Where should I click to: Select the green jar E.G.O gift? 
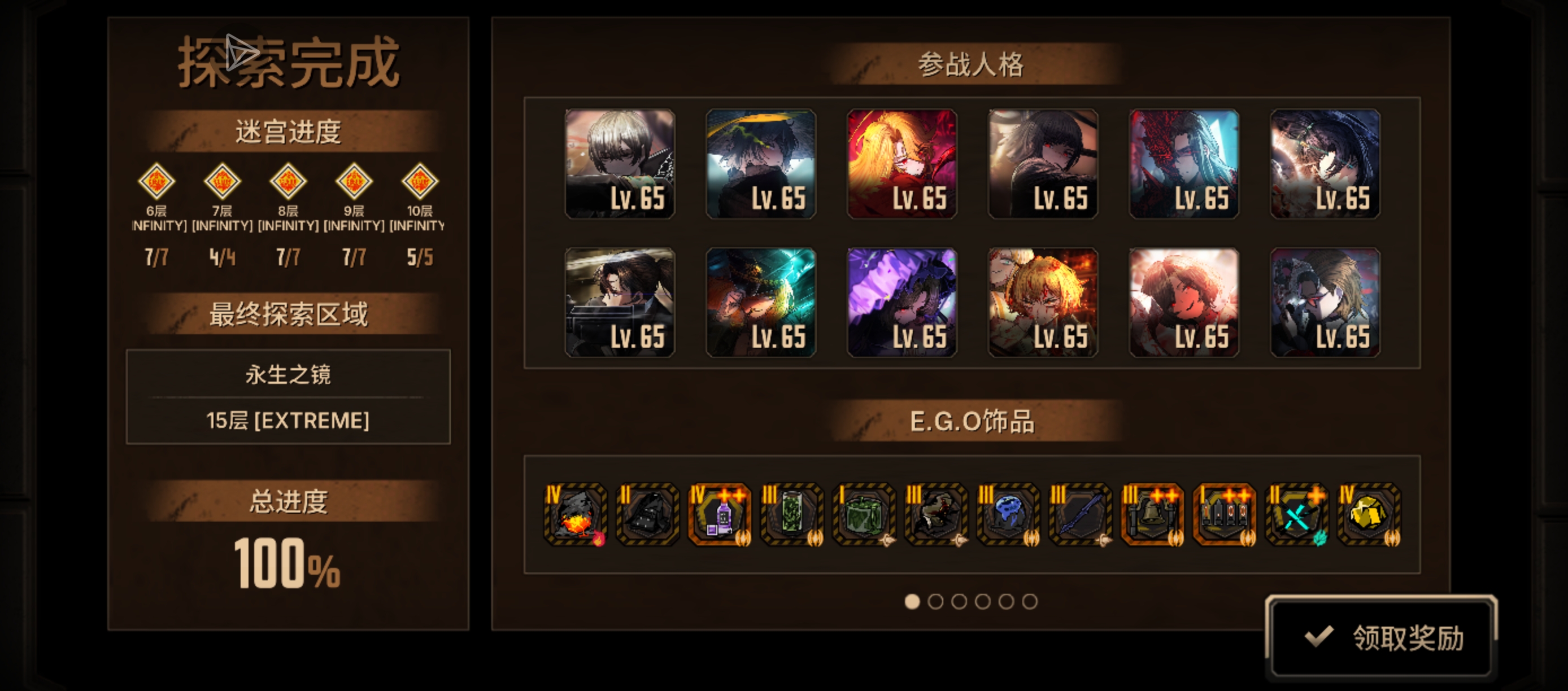coord(792,515)
